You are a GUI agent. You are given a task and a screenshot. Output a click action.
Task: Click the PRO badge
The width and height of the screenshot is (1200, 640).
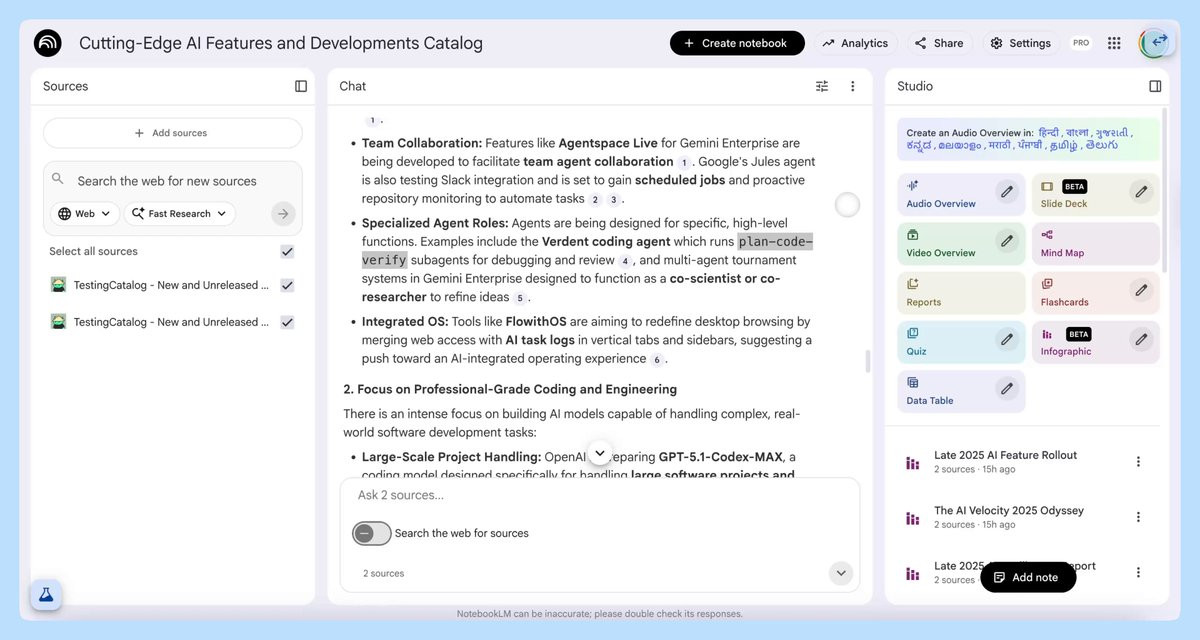(1081, 43)
